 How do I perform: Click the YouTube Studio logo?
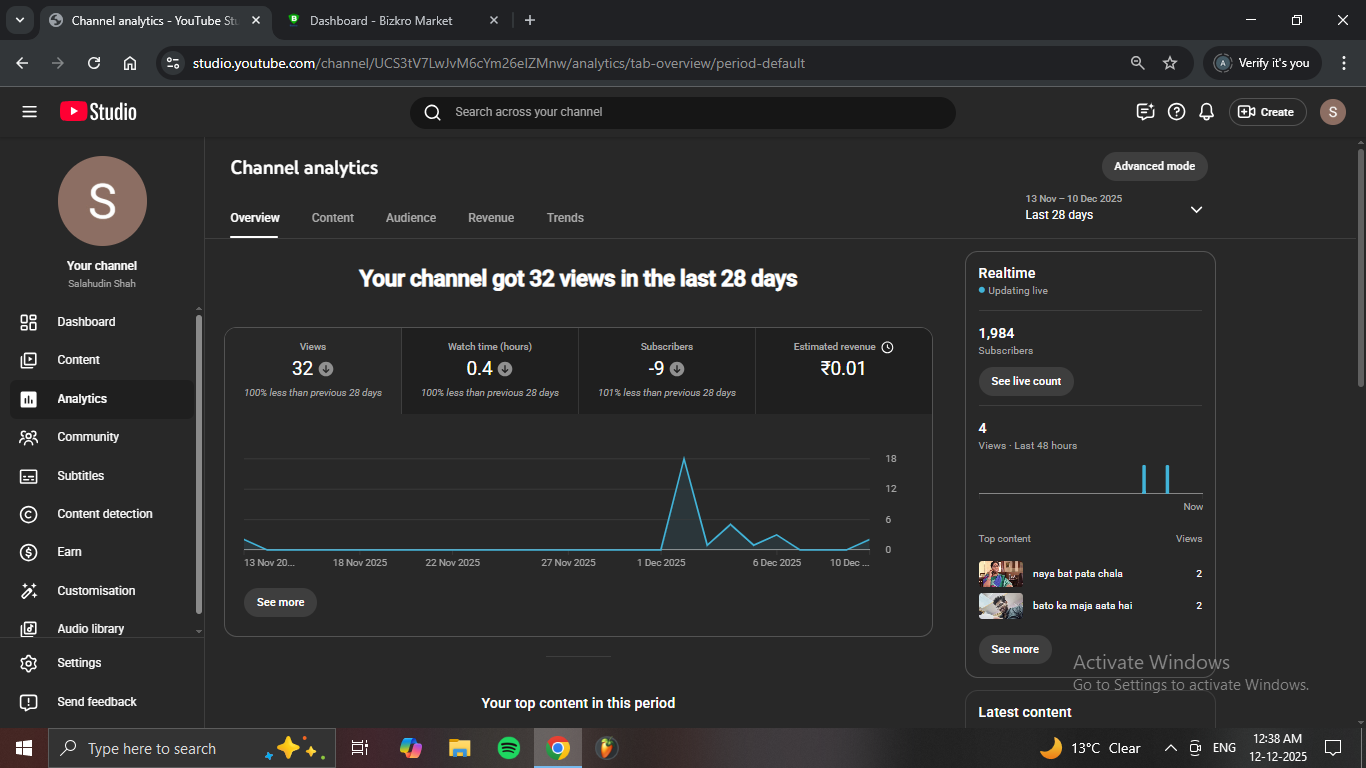click(98, 112)
